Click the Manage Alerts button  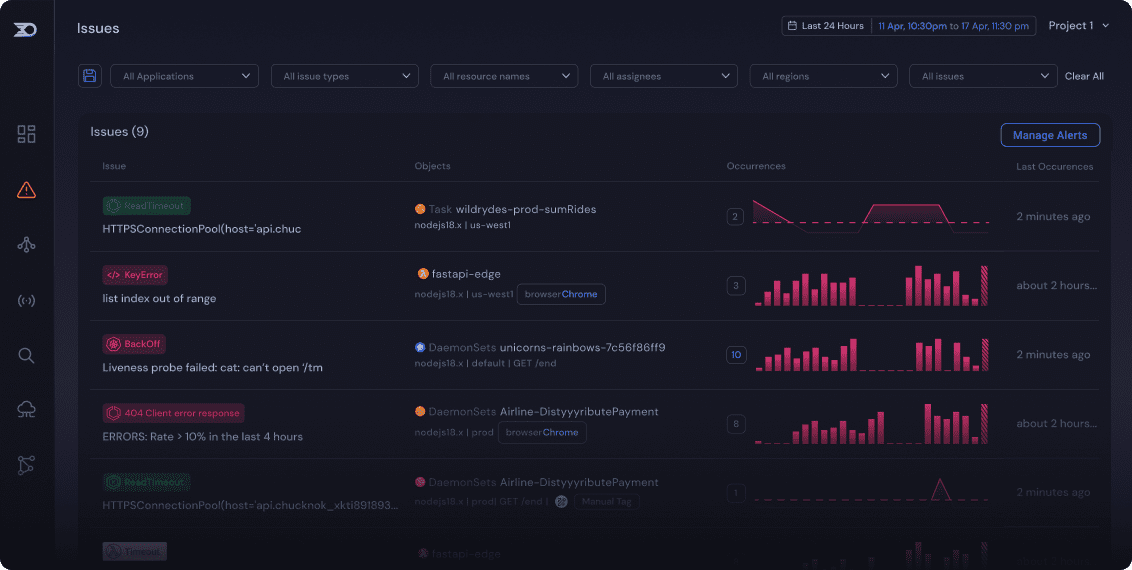pyautogui.click(x=1050, y=135)
